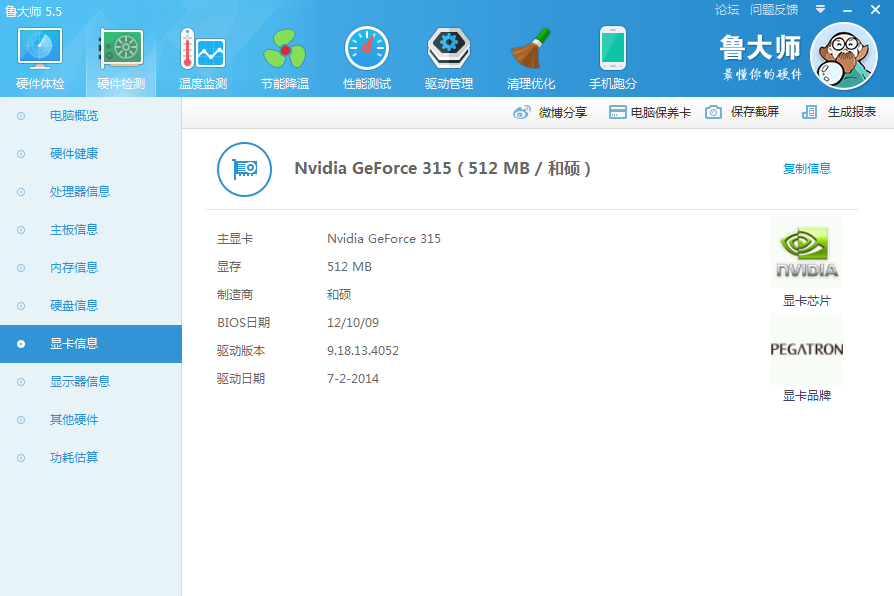Expand the title bar dropdown arrow menu
Viewport: 894px width, 596px height.
pos(821,9)
